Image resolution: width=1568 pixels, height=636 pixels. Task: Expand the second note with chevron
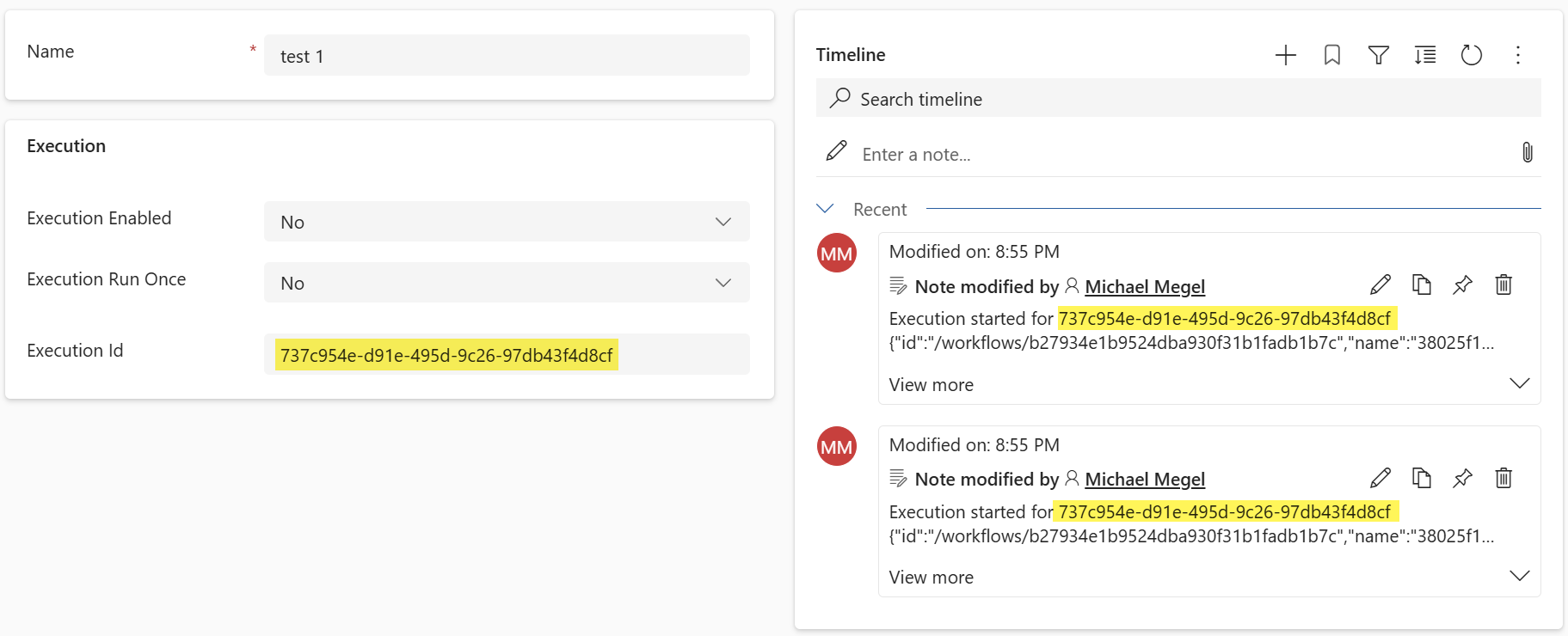click(x=1520, y=576)
